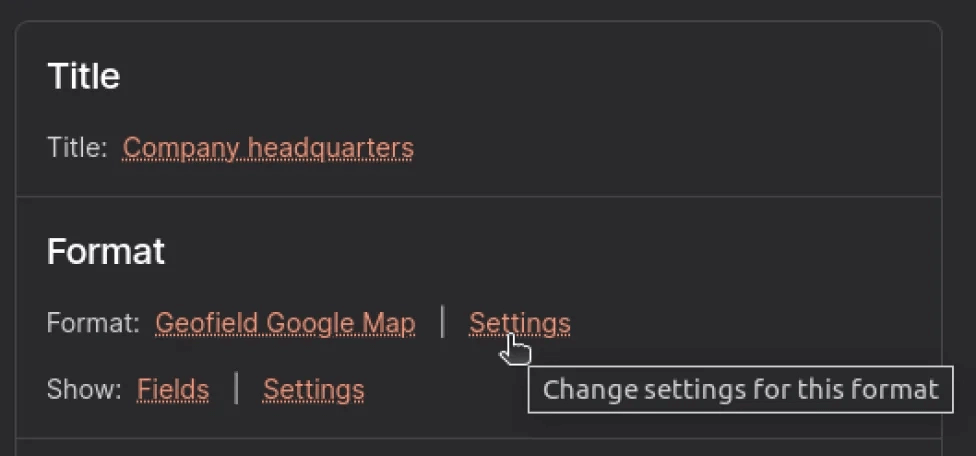Click the Geofield Google Map format link
The image size is (976, 456).
[285, 323]
